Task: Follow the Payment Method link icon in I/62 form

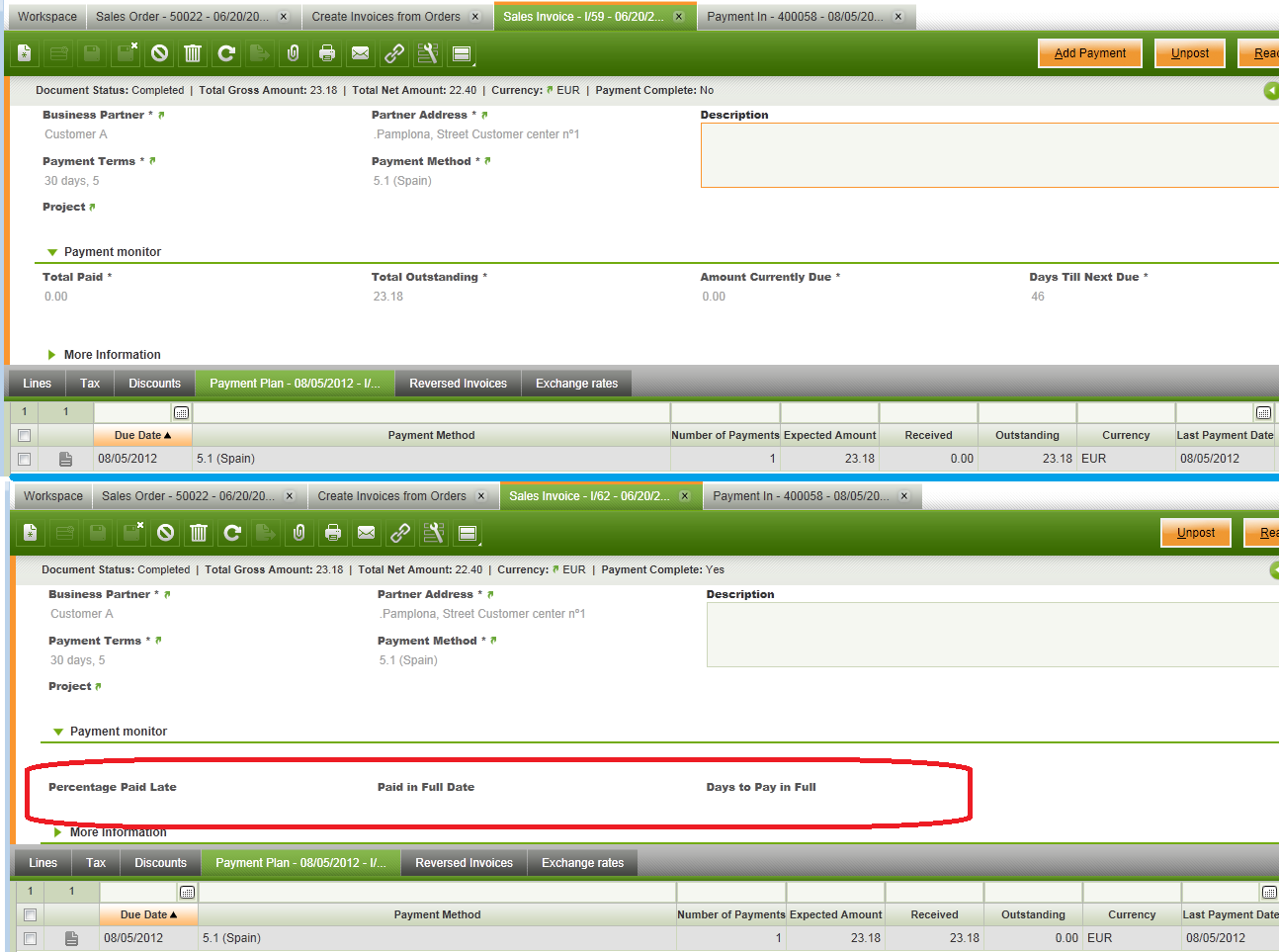Action: coord(493,641)
